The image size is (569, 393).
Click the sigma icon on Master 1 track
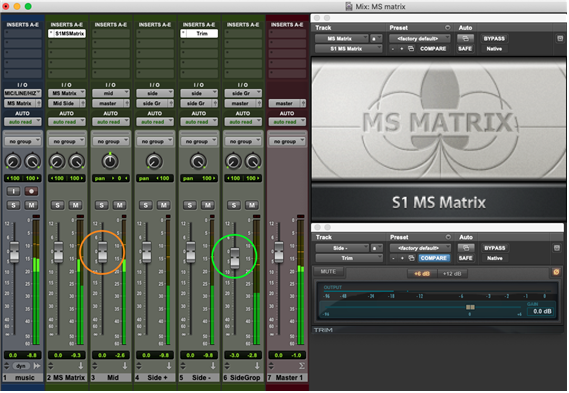point(301,366)
